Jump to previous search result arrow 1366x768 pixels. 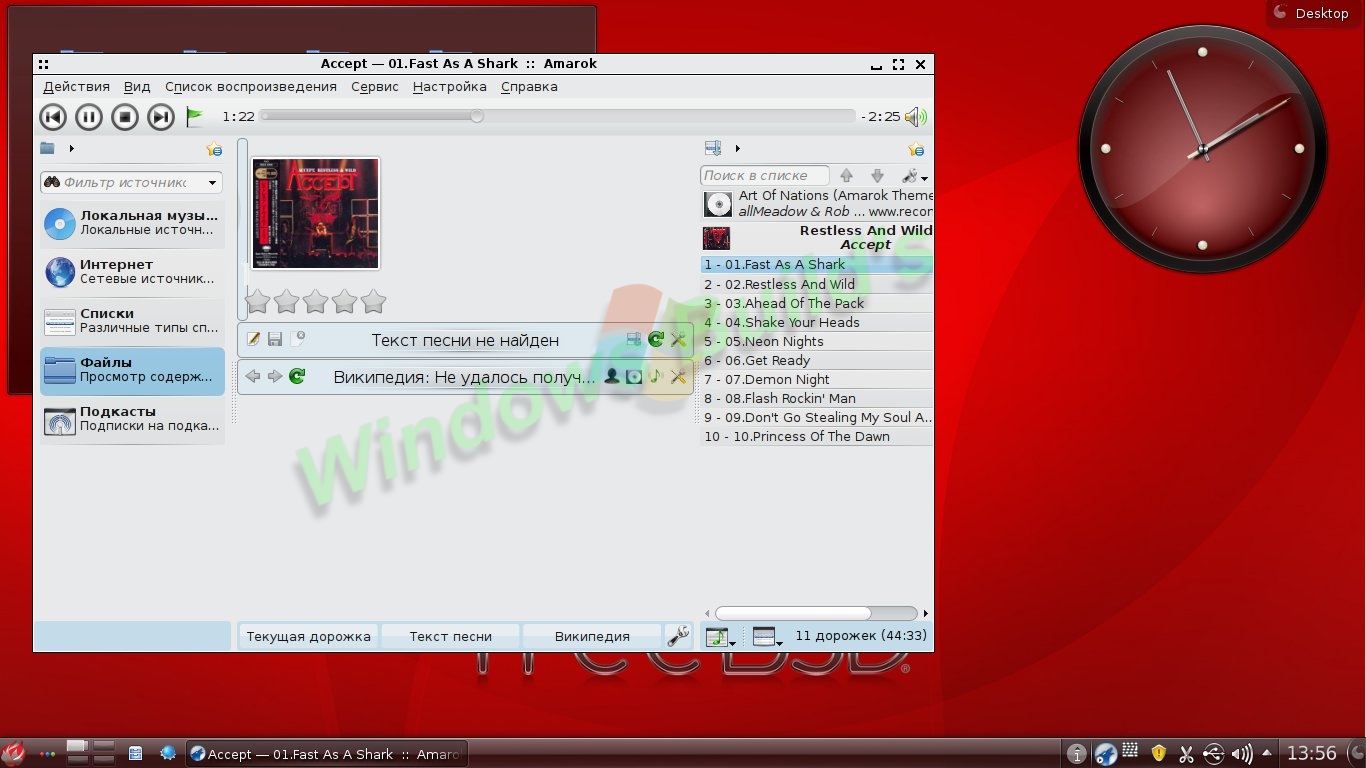(x=846, y=176)
